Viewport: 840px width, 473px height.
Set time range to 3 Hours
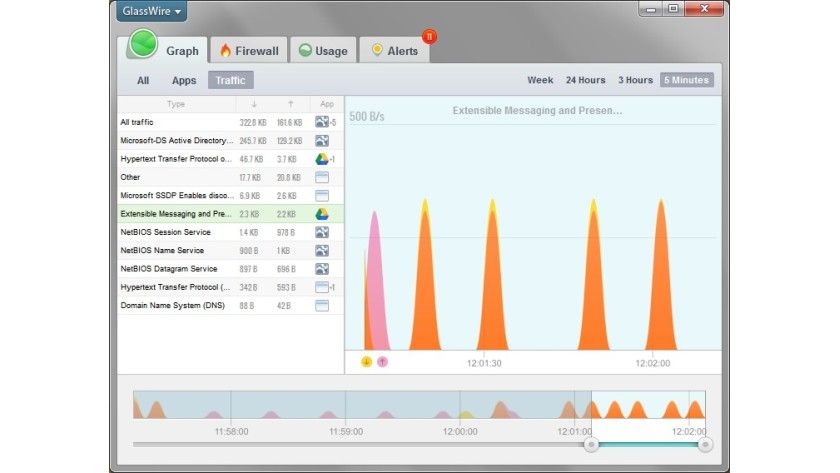pyautogui.click(x=635, y=80)
